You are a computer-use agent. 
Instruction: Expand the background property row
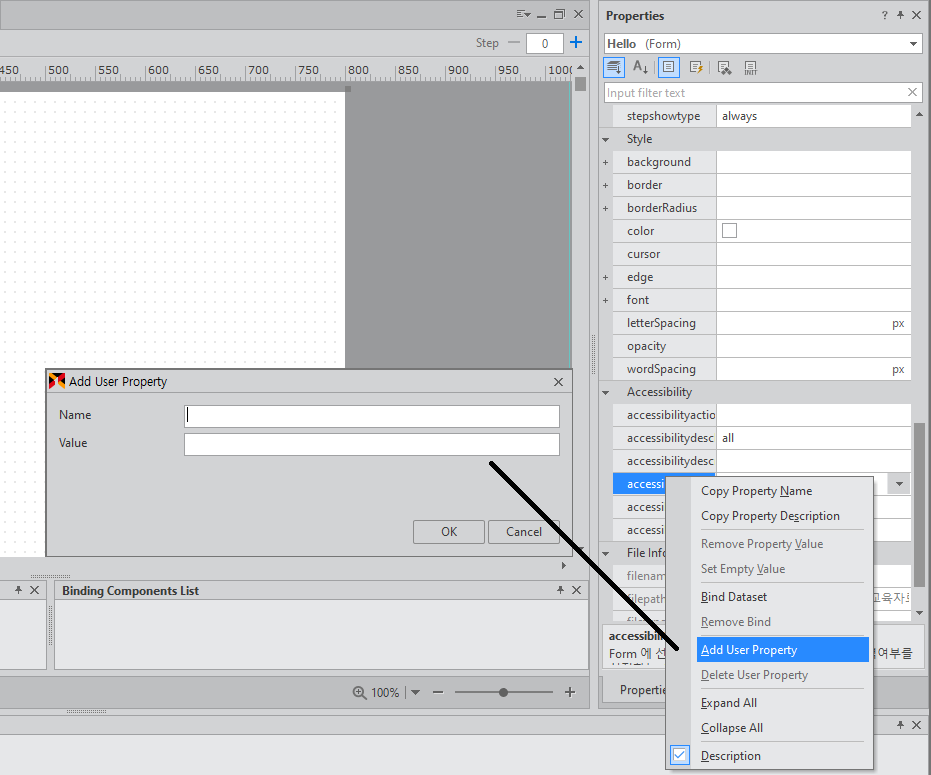pos(606,162)
